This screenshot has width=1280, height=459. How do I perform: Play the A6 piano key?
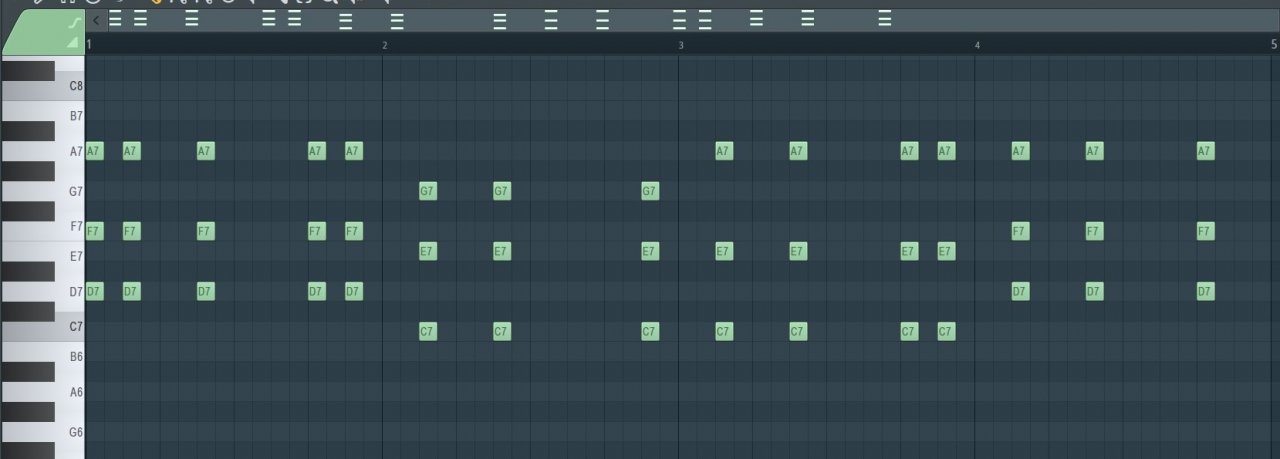(69, 393)
